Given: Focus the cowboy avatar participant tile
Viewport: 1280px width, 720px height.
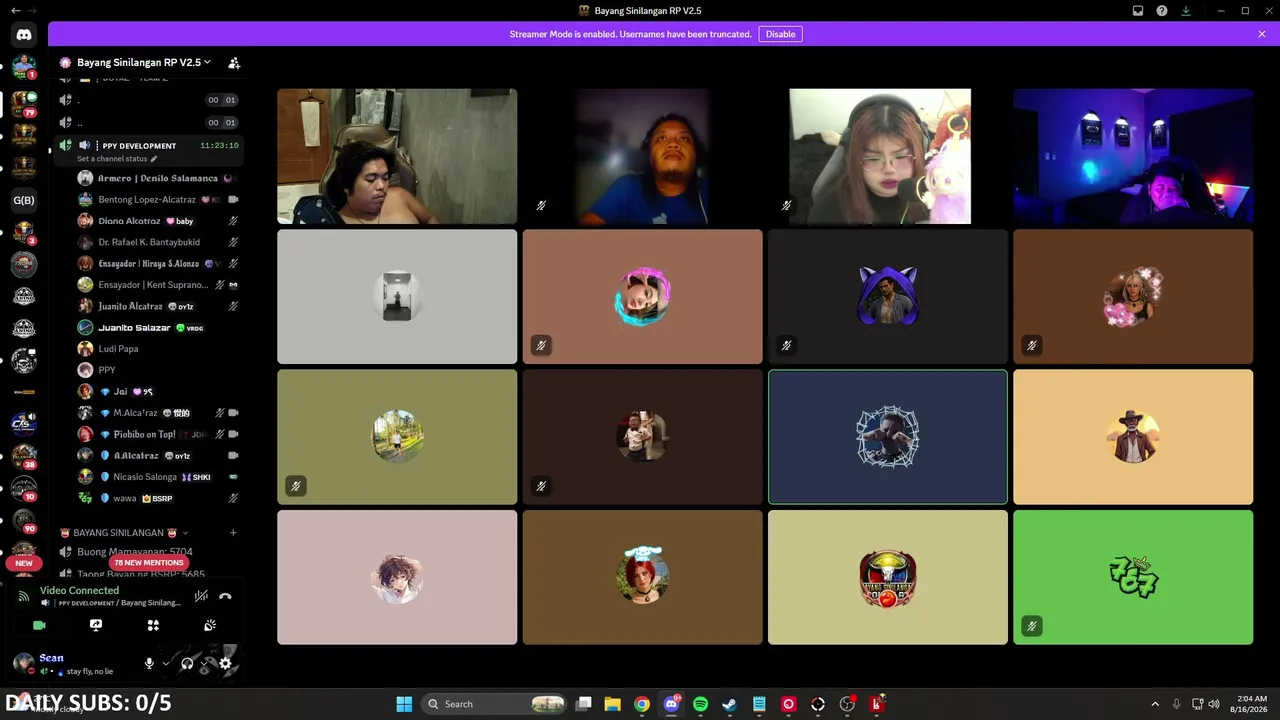Looking at the screenshot, I should (x=1133, y=437).
